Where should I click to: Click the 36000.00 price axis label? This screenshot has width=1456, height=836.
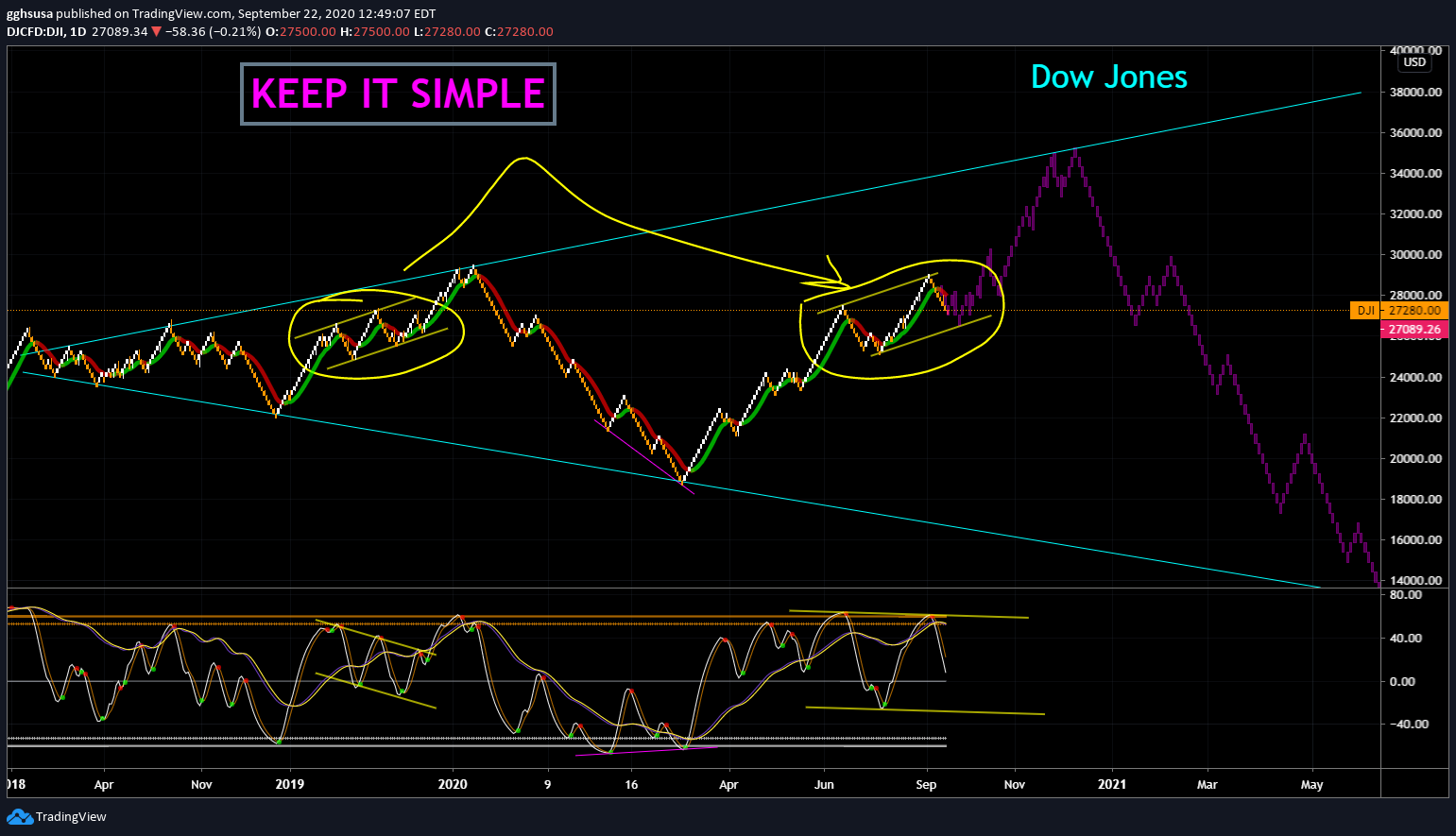tap(1414, 133)
